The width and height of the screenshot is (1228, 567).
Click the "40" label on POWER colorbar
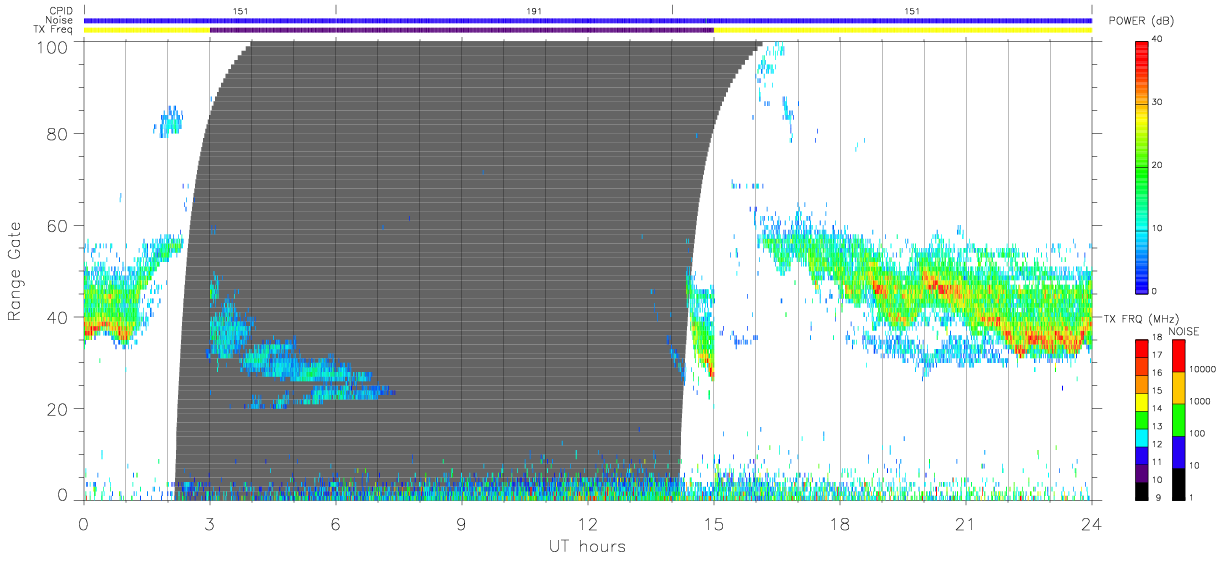(x=1157, y=40)
